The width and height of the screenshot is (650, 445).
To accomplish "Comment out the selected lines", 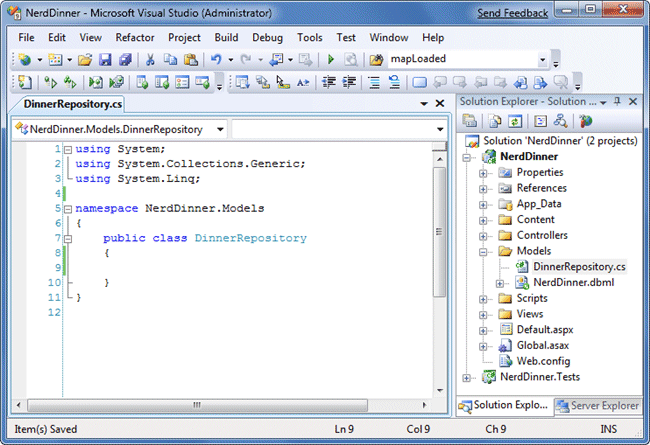I will point(374,82).
